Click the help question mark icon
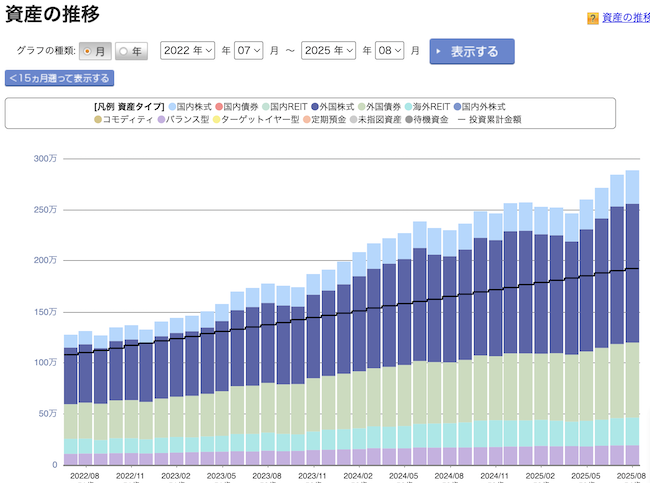 [x=593, y=18]
